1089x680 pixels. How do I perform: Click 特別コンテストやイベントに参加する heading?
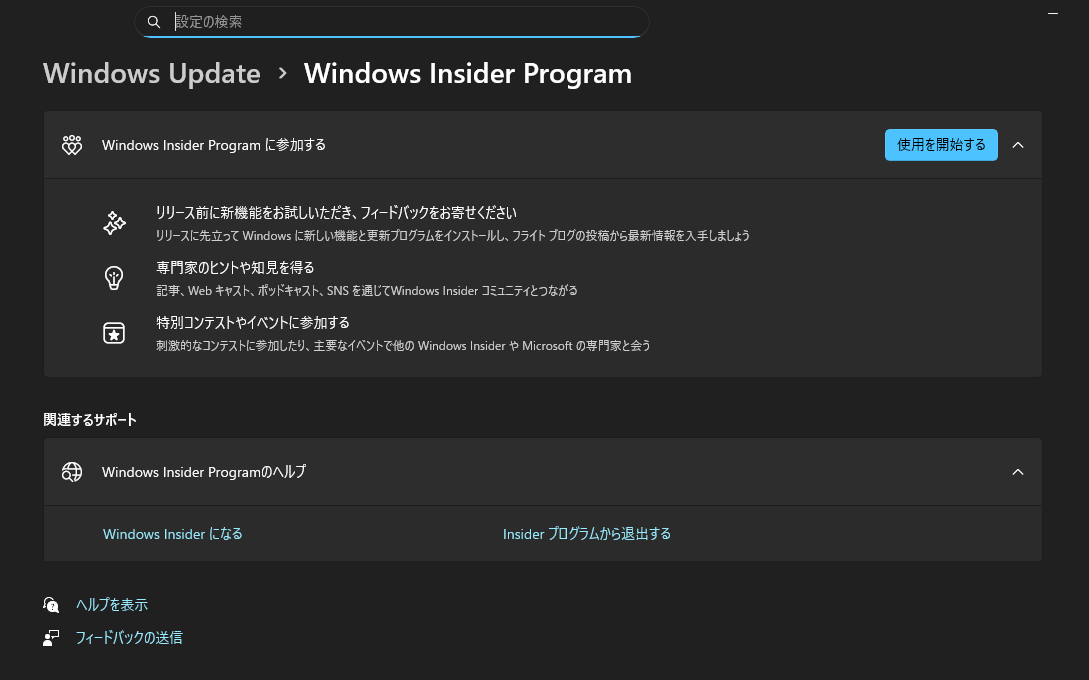pyautogui.click(x=253, y=322)
